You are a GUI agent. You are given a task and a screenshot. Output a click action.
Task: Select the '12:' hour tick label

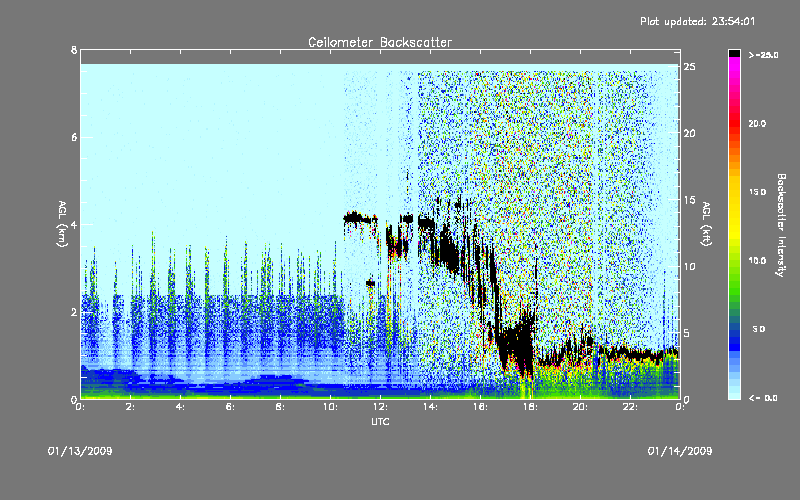(x=381, y=407)
